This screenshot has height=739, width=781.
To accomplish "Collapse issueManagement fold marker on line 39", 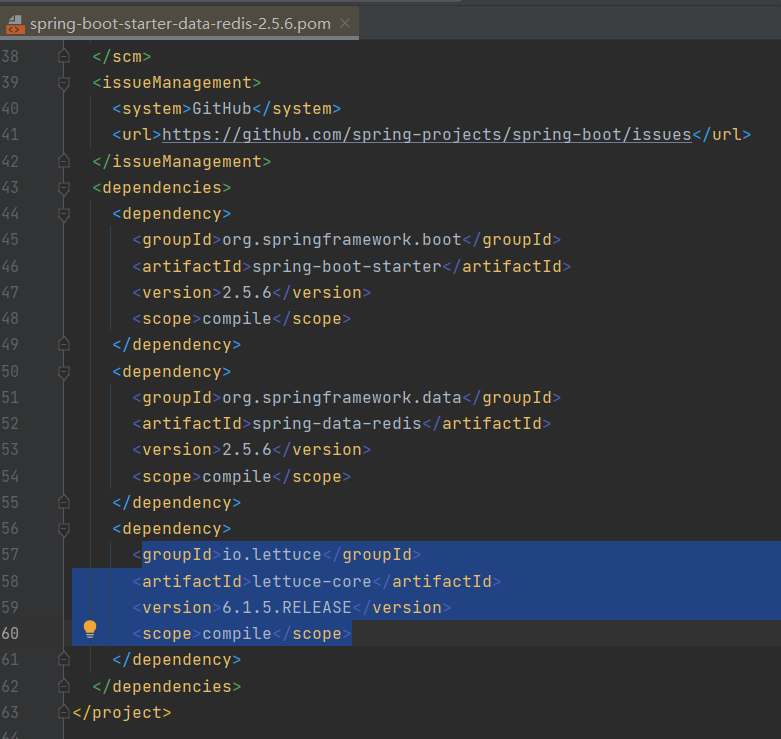I will coord(64,83).
